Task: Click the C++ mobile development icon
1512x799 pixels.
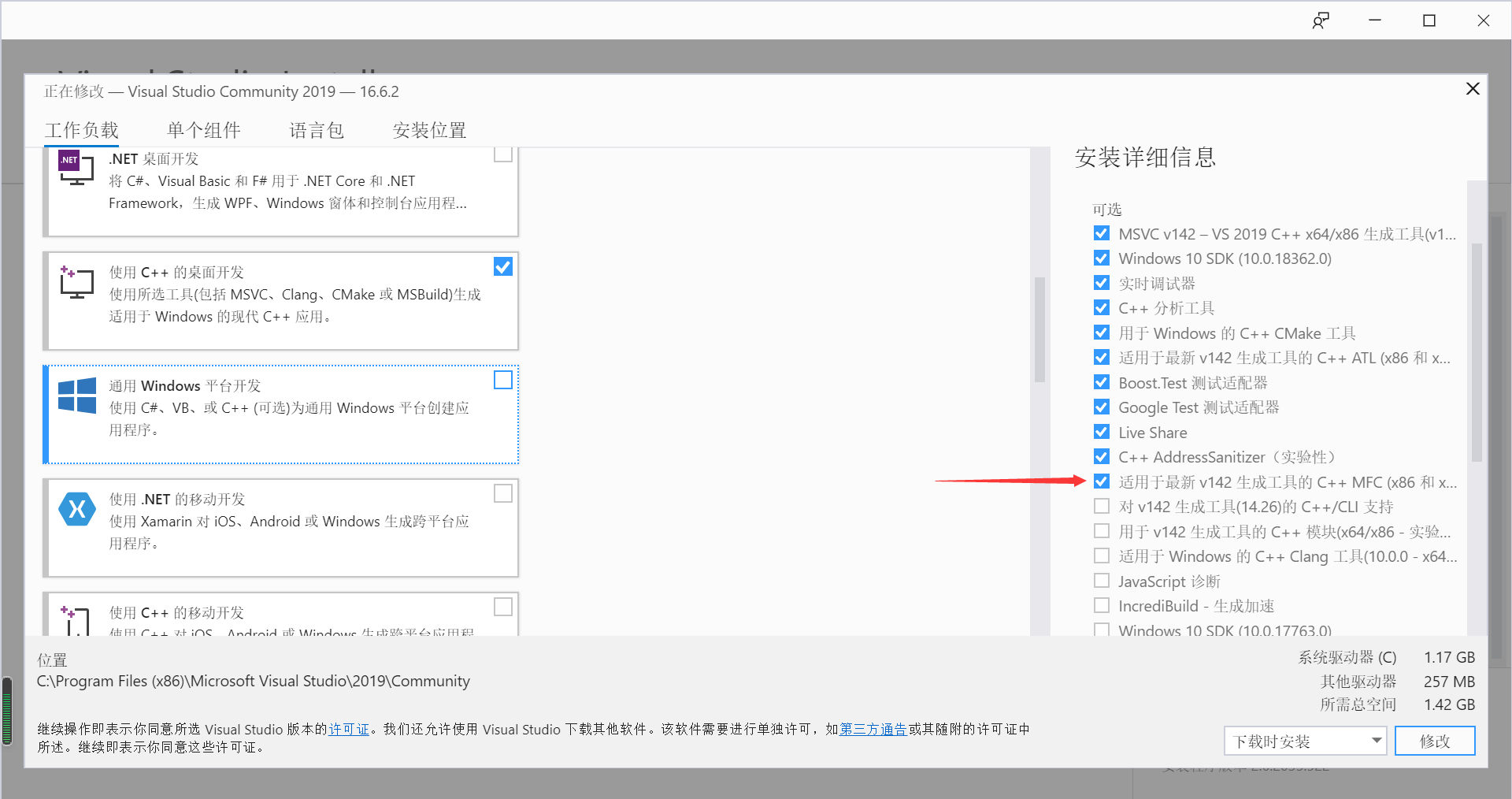Action: tap(76, 620)
